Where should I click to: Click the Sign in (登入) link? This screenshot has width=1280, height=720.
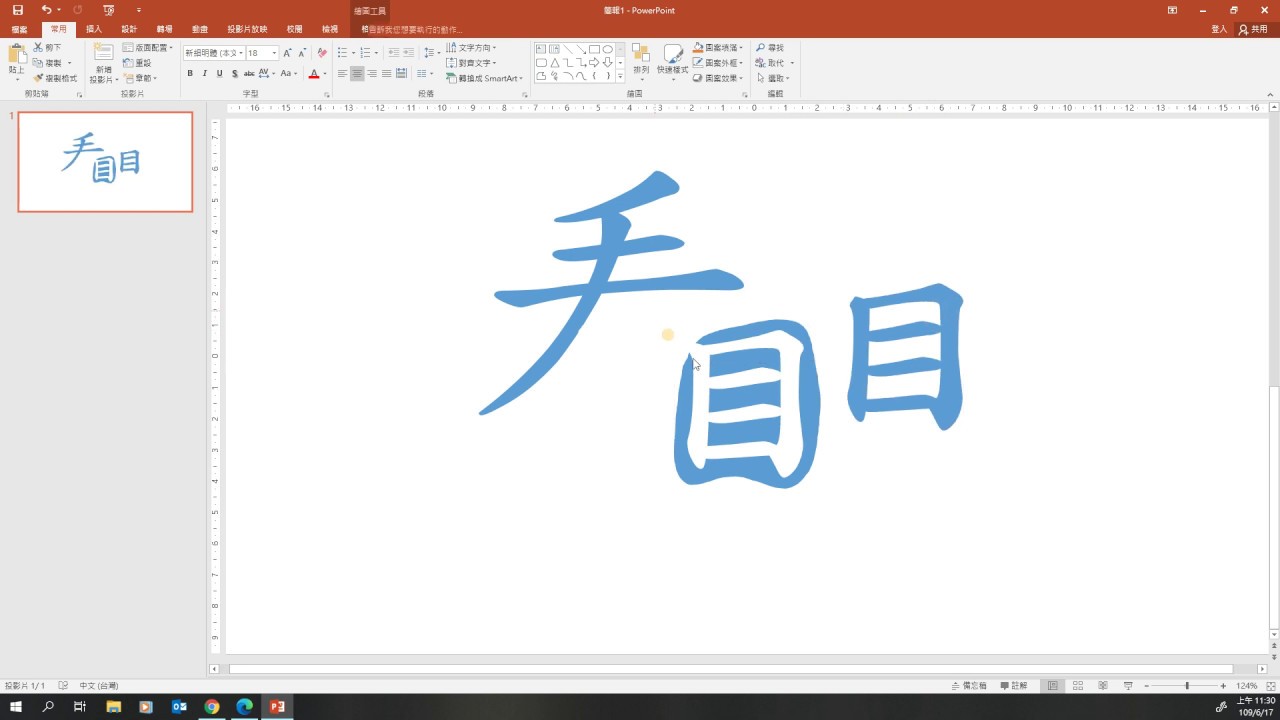pyautogui.click(x=1219, y=29)
